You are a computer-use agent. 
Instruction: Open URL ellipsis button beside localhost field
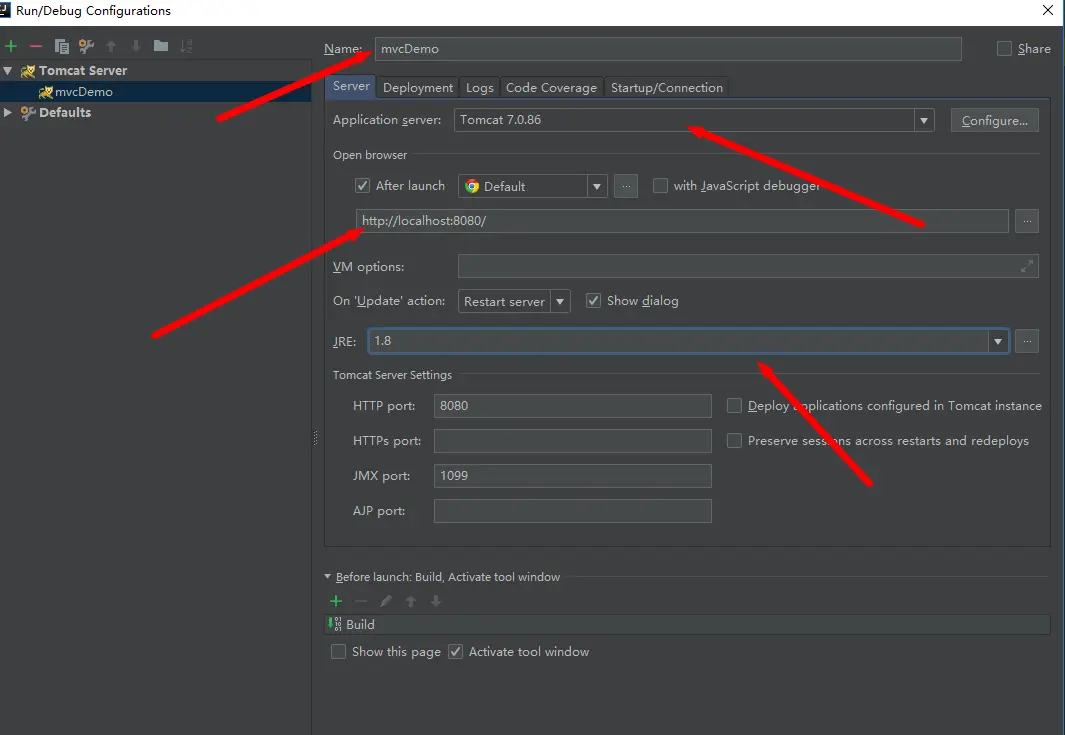tap(1027, 221)
